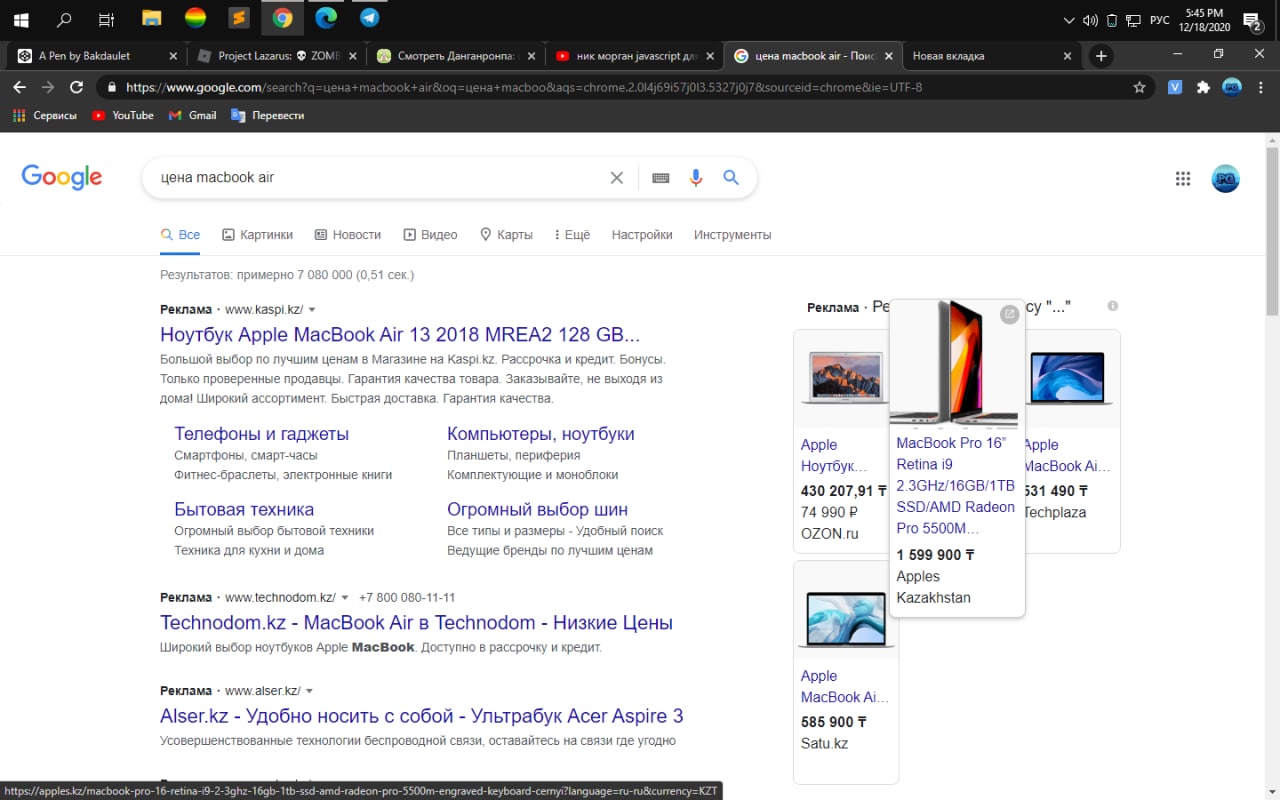Show hidden system tray icons
The height and width of the screenshot is (800, 1280).
point(1068,20)
